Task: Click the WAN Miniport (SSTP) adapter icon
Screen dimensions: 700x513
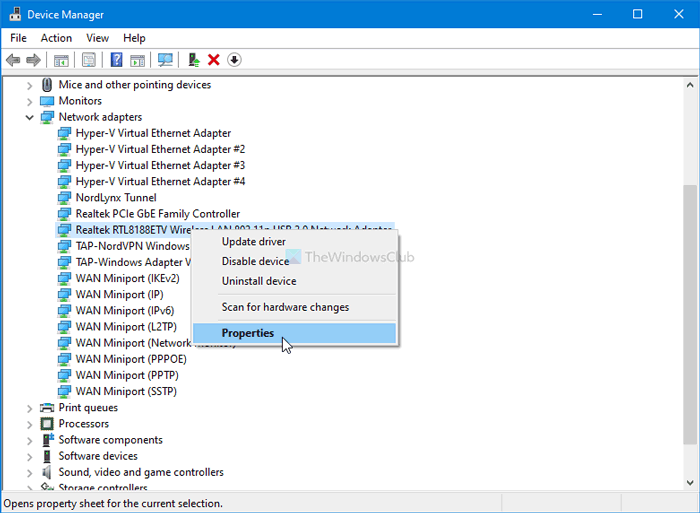Action: coord(64,391)
